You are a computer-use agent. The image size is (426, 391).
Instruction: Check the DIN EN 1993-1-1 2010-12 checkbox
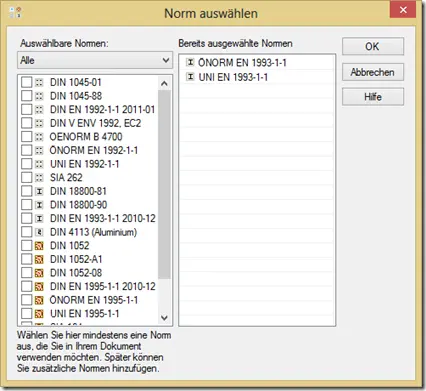coord(27,218)
